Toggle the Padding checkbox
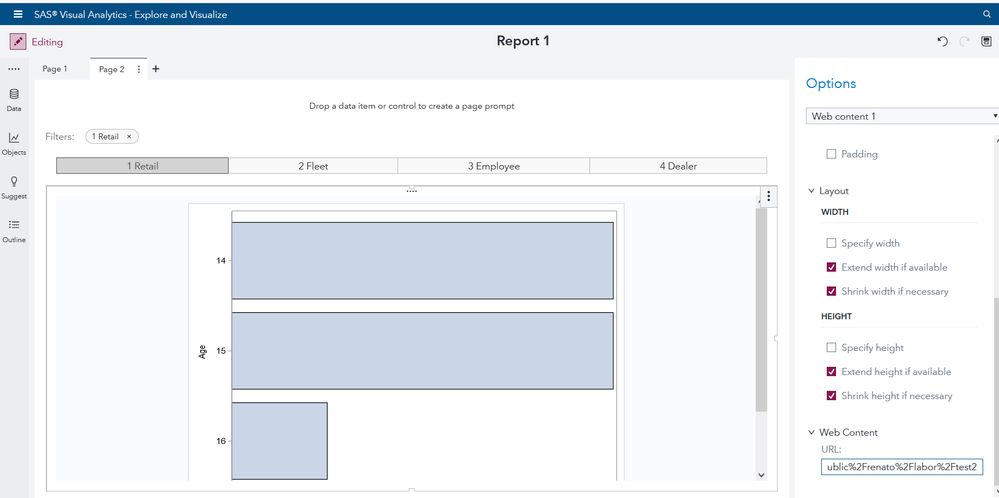 pyautogui.click(x=831, y=154)
